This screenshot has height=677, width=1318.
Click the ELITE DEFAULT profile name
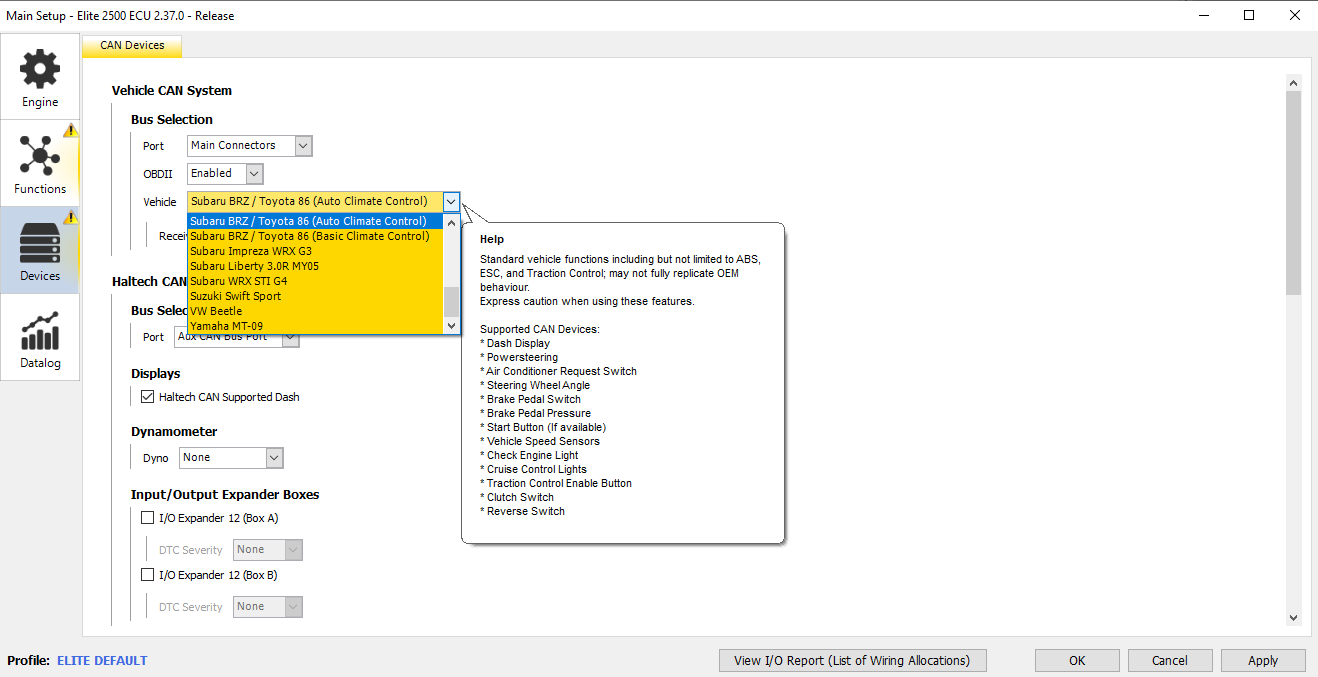pyautogui.click(x=102, y=661)
